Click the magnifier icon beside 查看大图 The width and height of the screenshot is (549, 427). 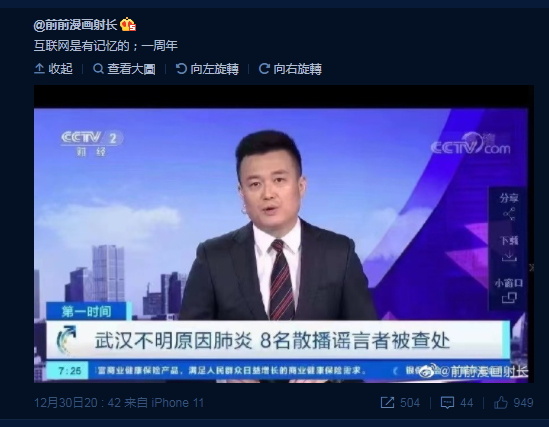[x=98, y=69]
